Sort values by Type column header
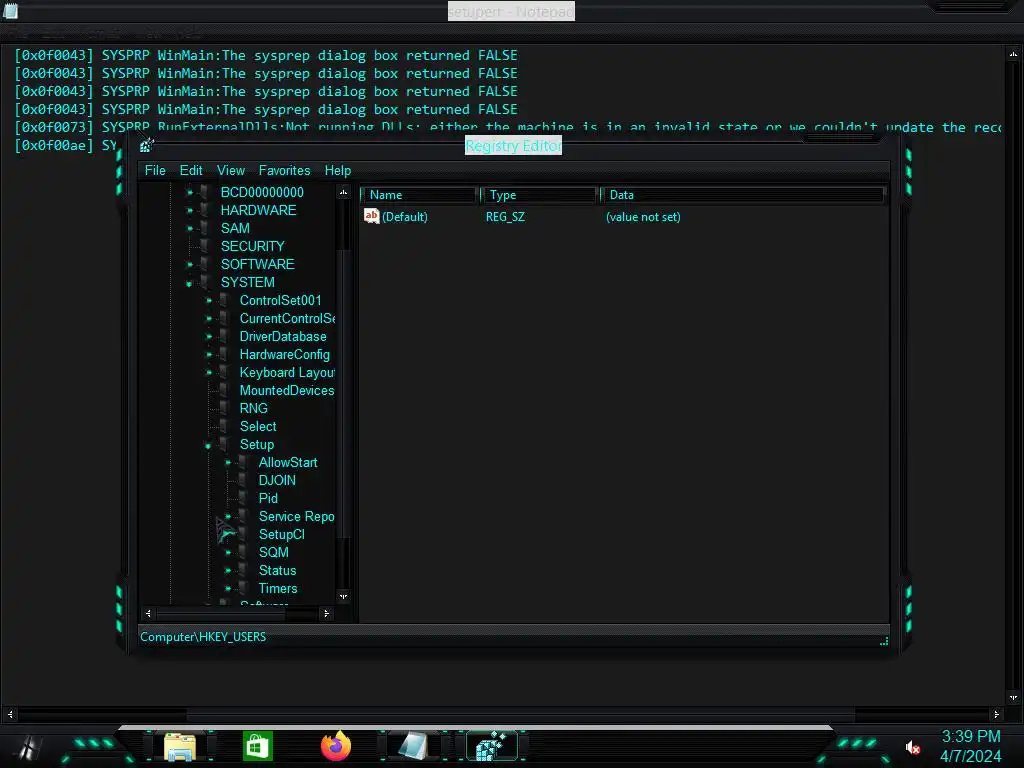1024x768 pixels. tap(539, 195)
